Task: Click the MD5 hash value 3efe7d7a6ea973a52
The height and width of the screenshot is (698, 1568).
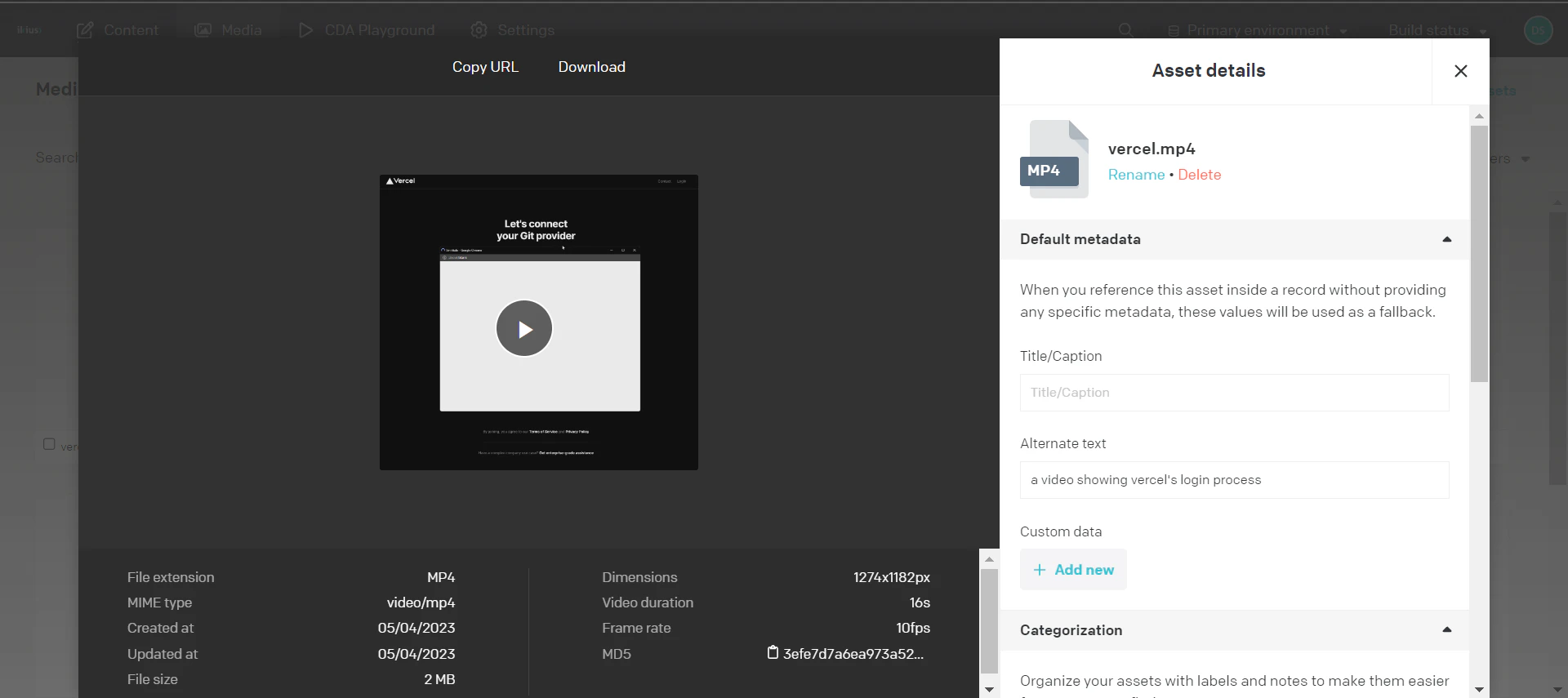Action: (x=853, y=654)
